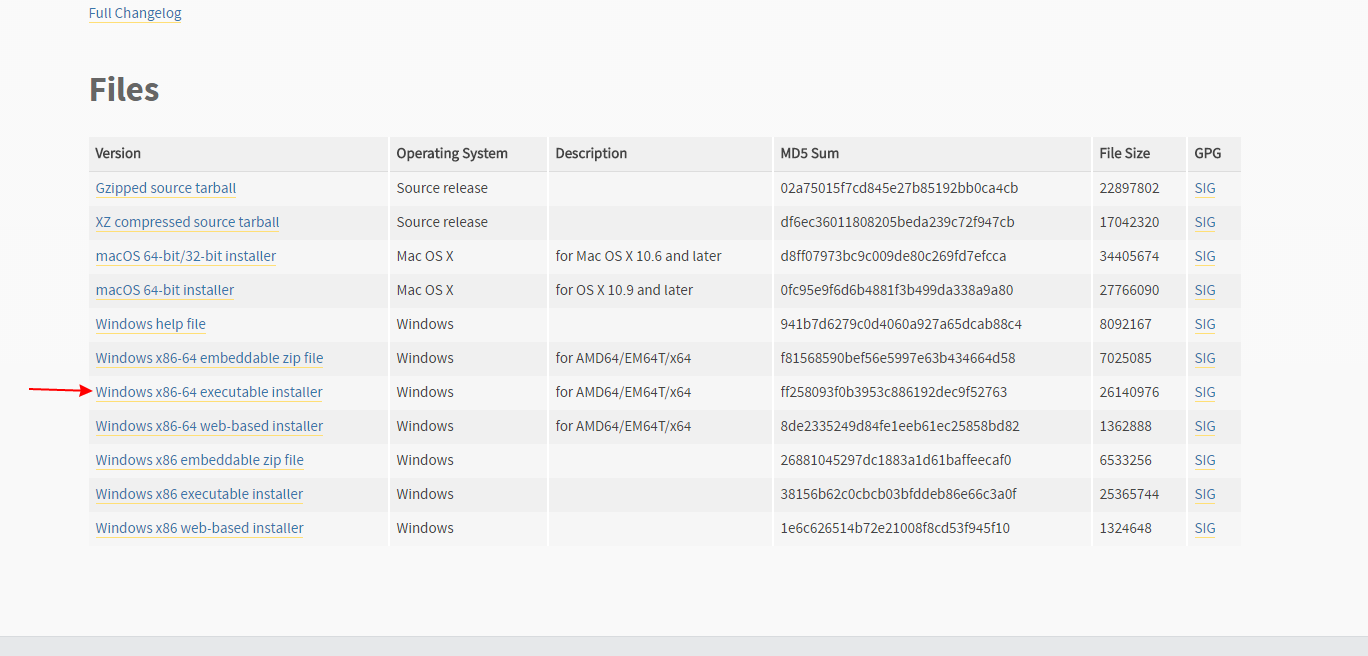Screen dimensions: 1368x656
Task: Open SIG for Windows x86 web-based installer
Action: pyautogui.click(x=1205, y=528)
